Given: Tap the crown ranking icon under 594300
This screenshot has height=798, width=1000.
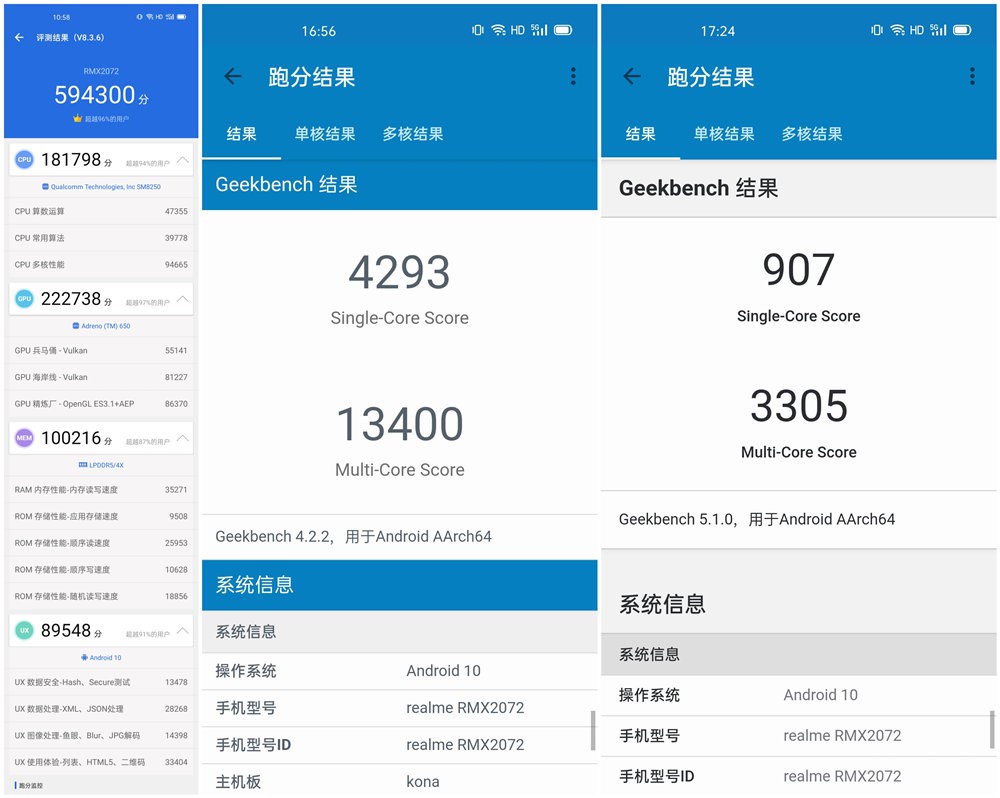Looking at the screenshot, I should pyautogui.click(x=77, y=118).
